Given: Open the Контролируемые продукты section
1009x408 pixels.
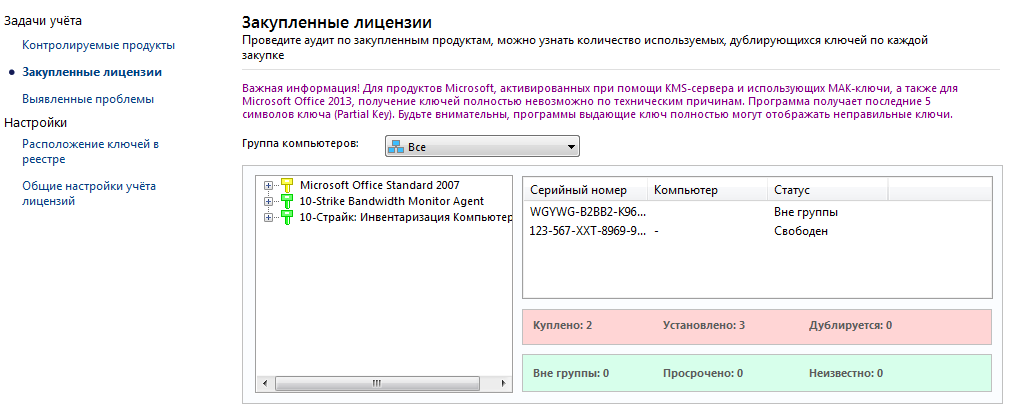Looking at the screenshot, I should tap(98, 46).
